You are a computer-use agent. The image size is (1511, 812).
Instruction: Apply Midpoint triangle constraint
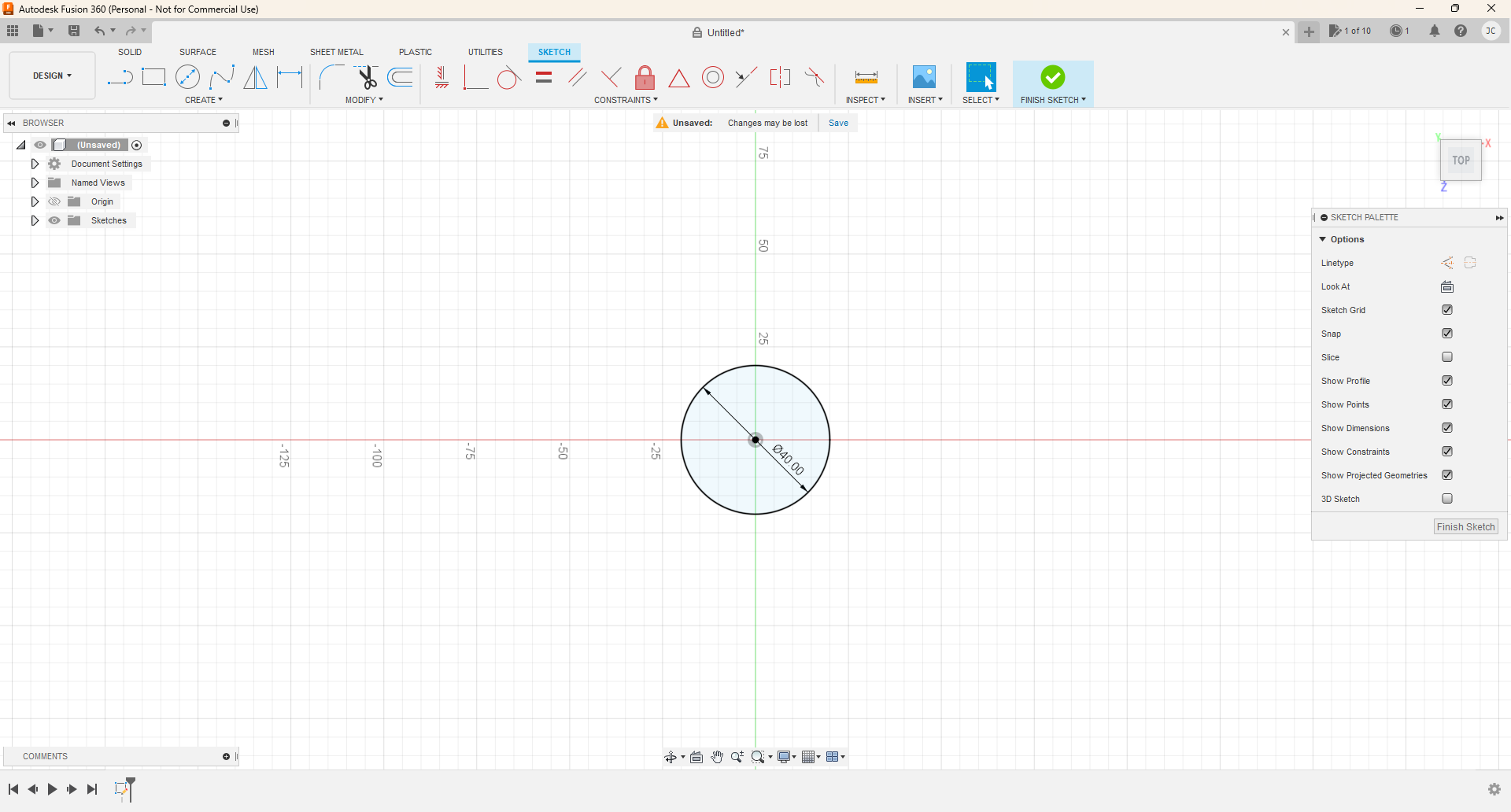coord(678,78)
